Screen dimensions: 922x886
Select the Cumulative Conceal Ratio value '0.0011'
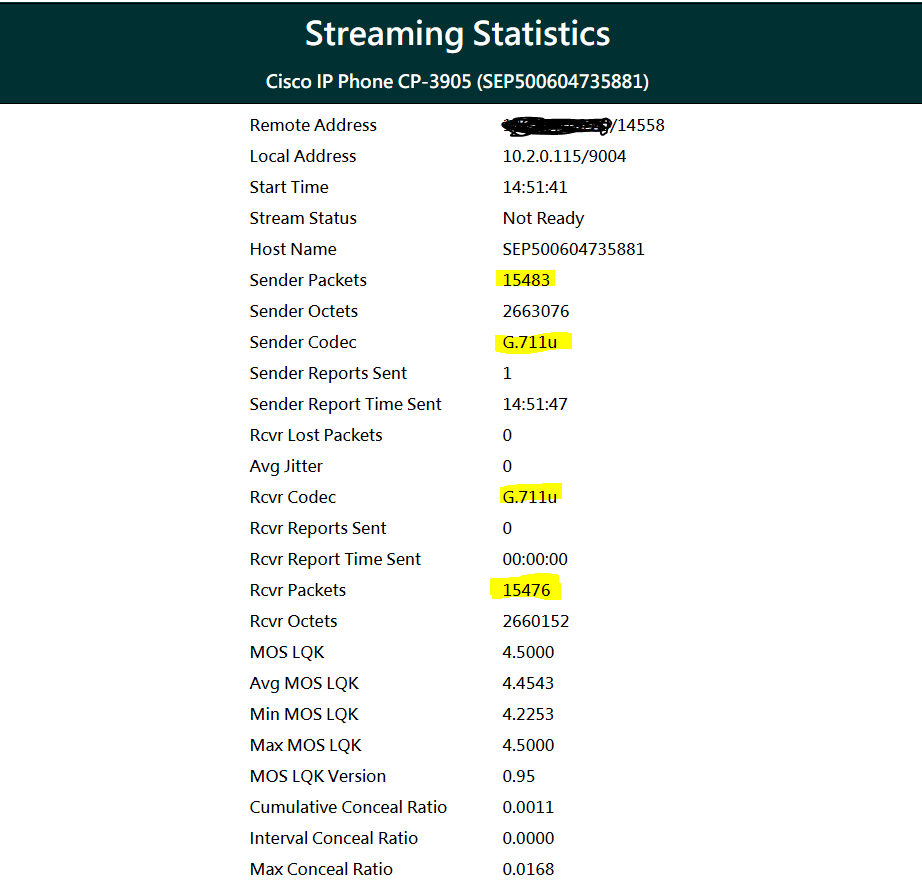pos(528,808)
